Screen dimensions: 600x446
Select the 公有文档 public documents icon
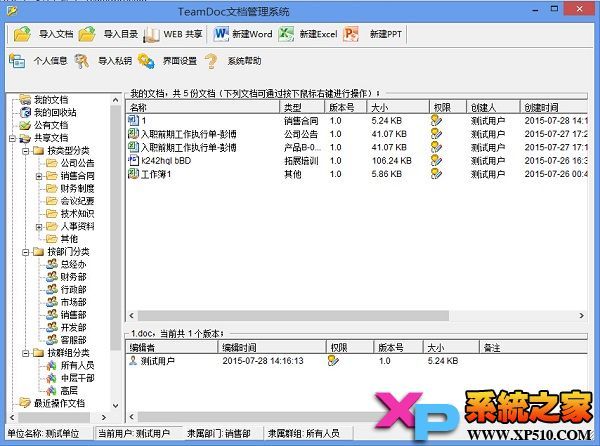[25, 125]
